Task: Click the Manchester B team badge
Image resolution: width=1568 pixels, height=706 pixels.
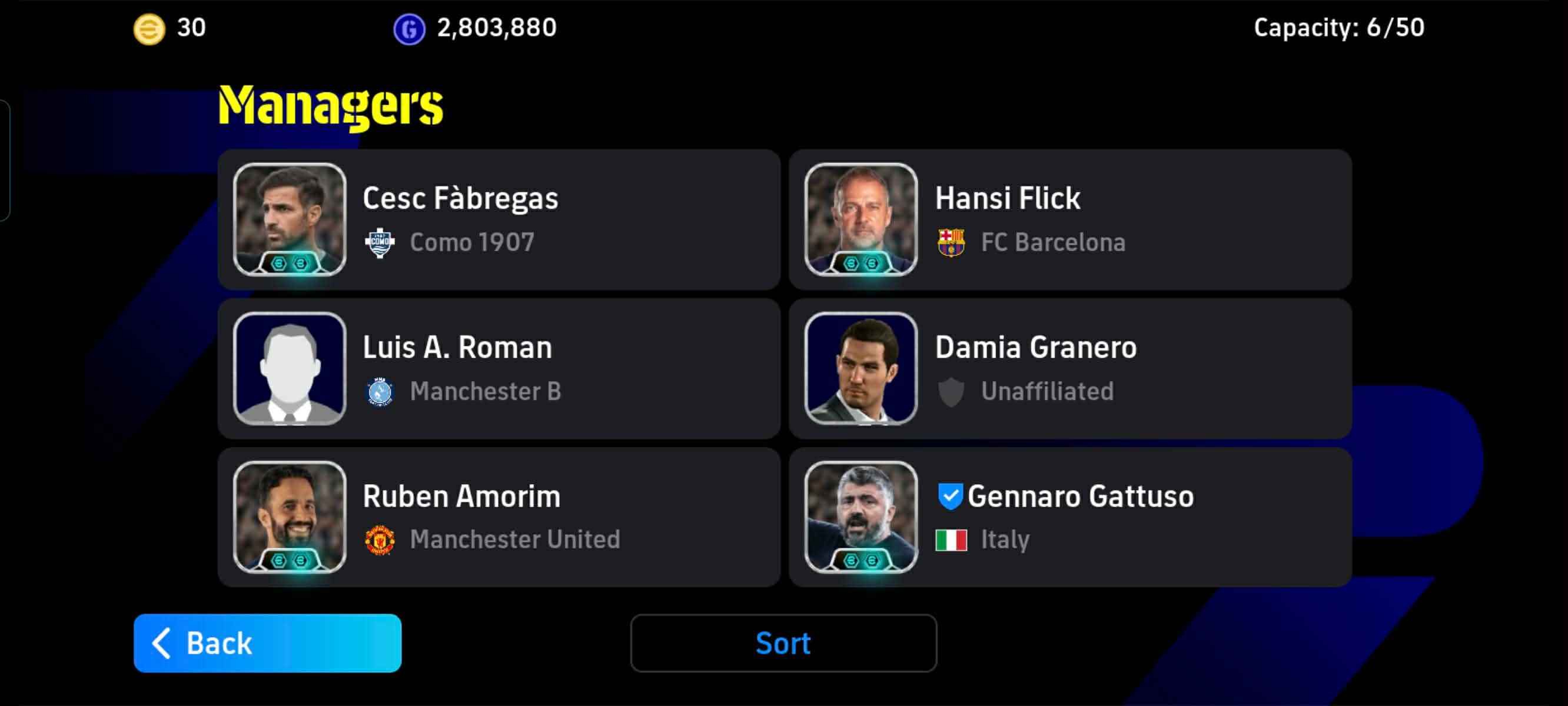Action: tap(380, 391)
